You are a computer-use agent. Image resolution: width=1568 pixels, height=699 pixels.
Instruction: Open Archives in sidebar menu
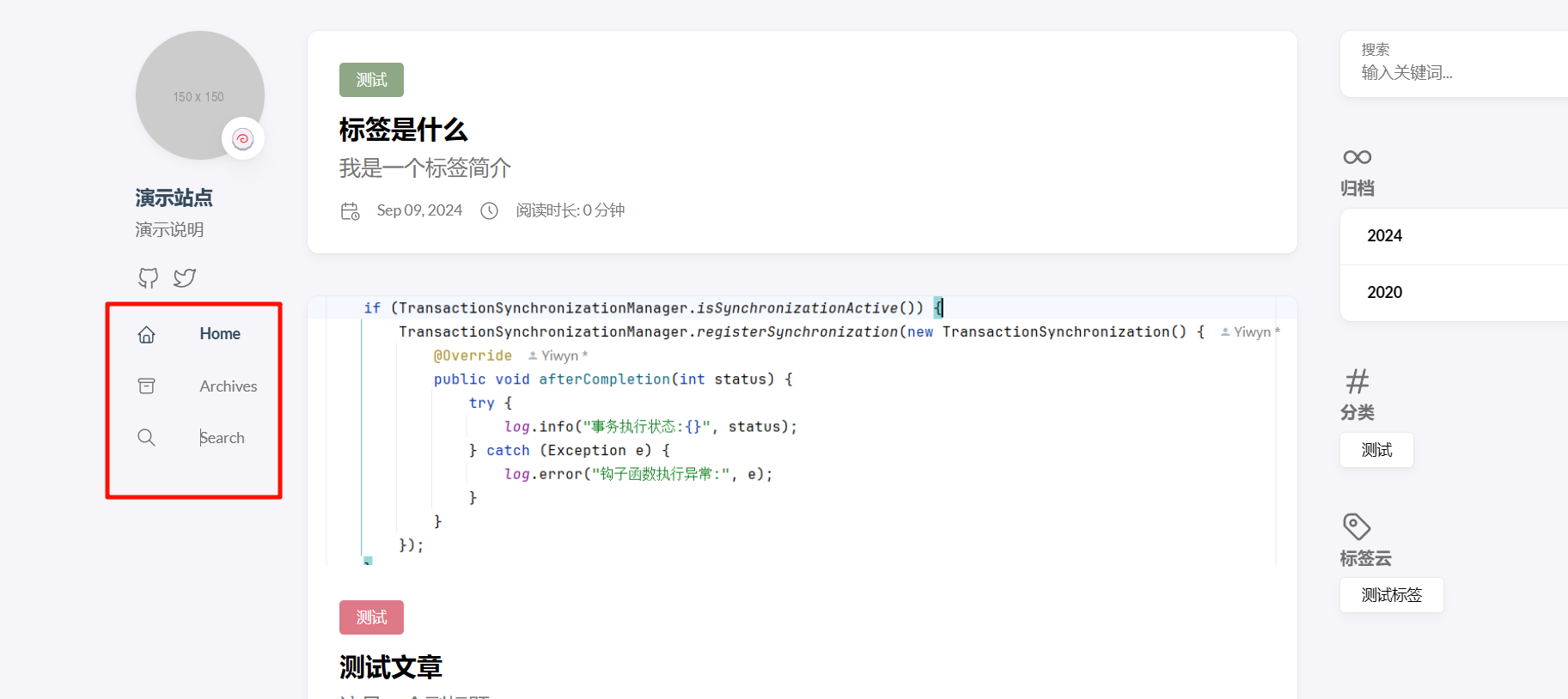click(229, 386)
